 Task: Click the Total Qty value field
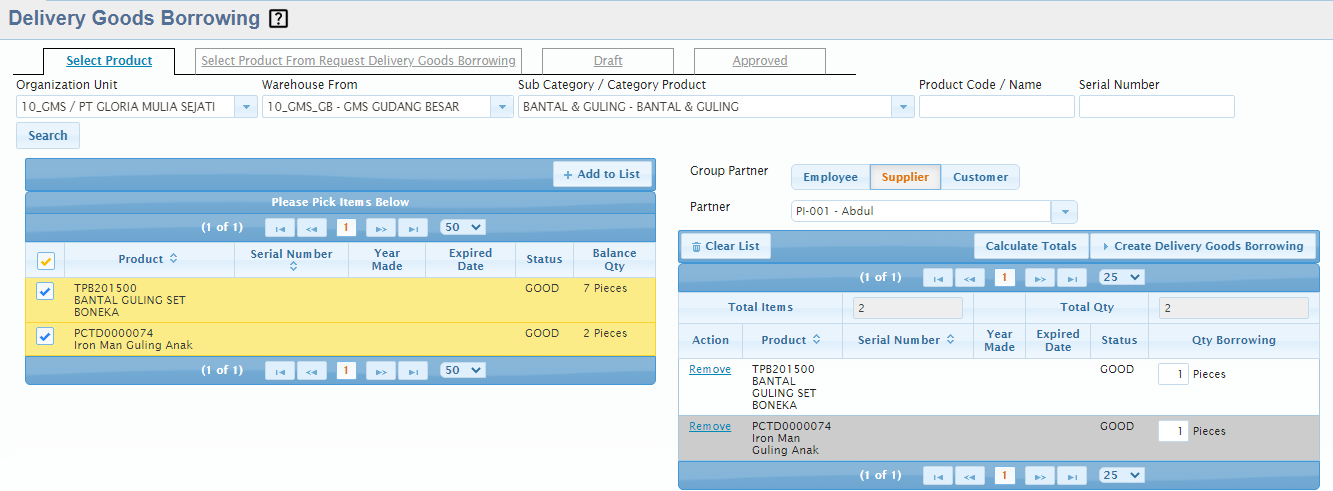[1233, 307]
